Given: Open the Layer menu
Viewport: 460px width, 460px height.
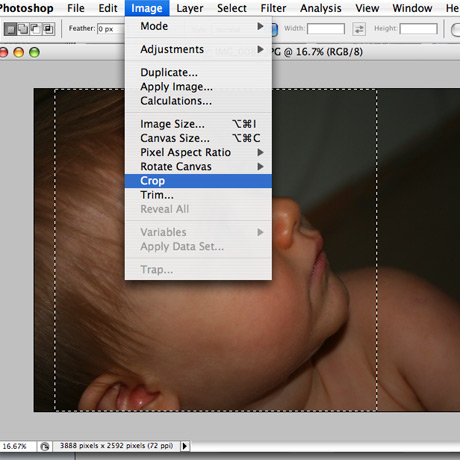Looking at the screenshot, I should (190, 8).
